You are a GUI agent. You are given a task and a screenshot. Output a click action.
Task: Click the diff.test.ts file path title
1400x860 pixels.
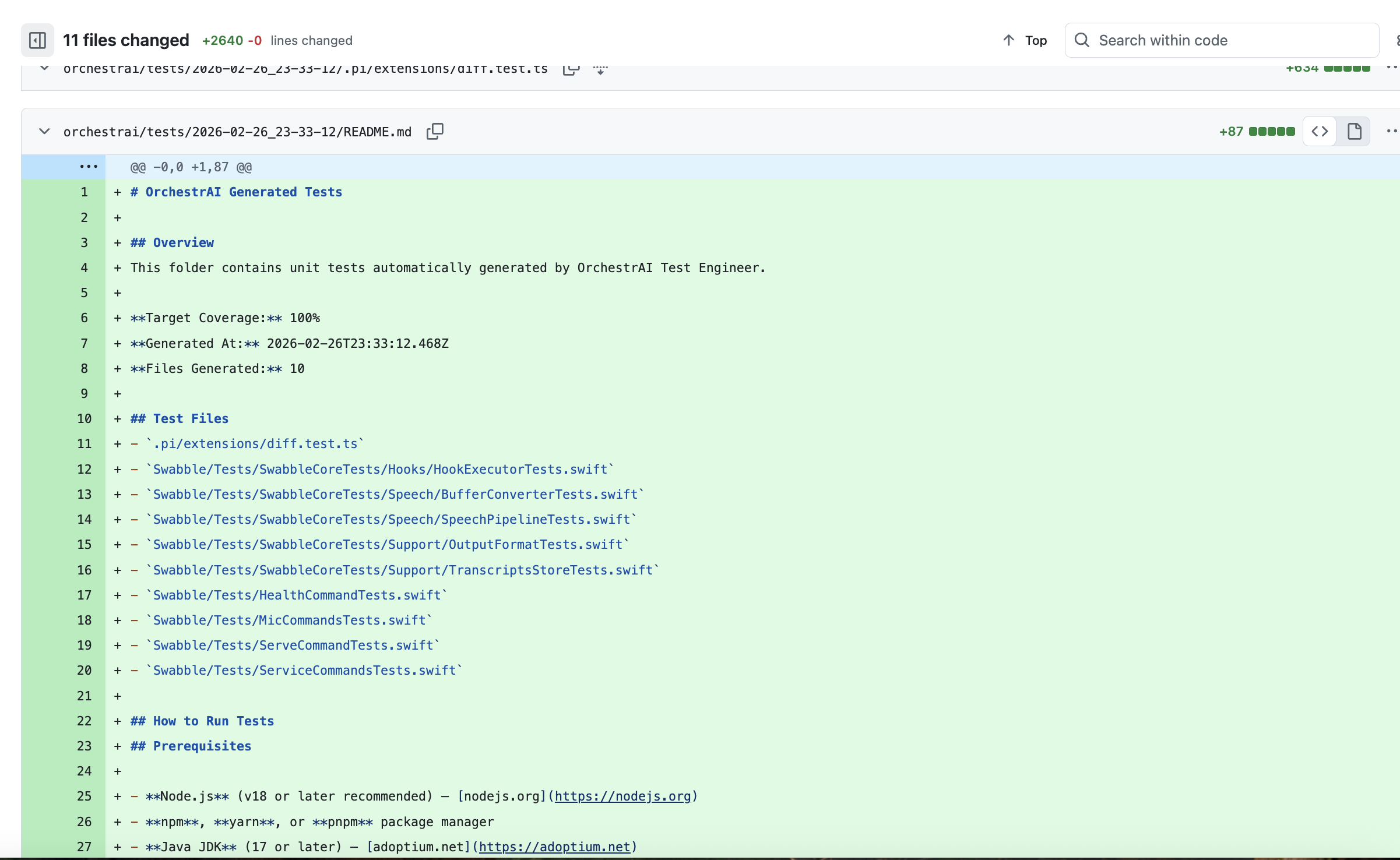305,69
